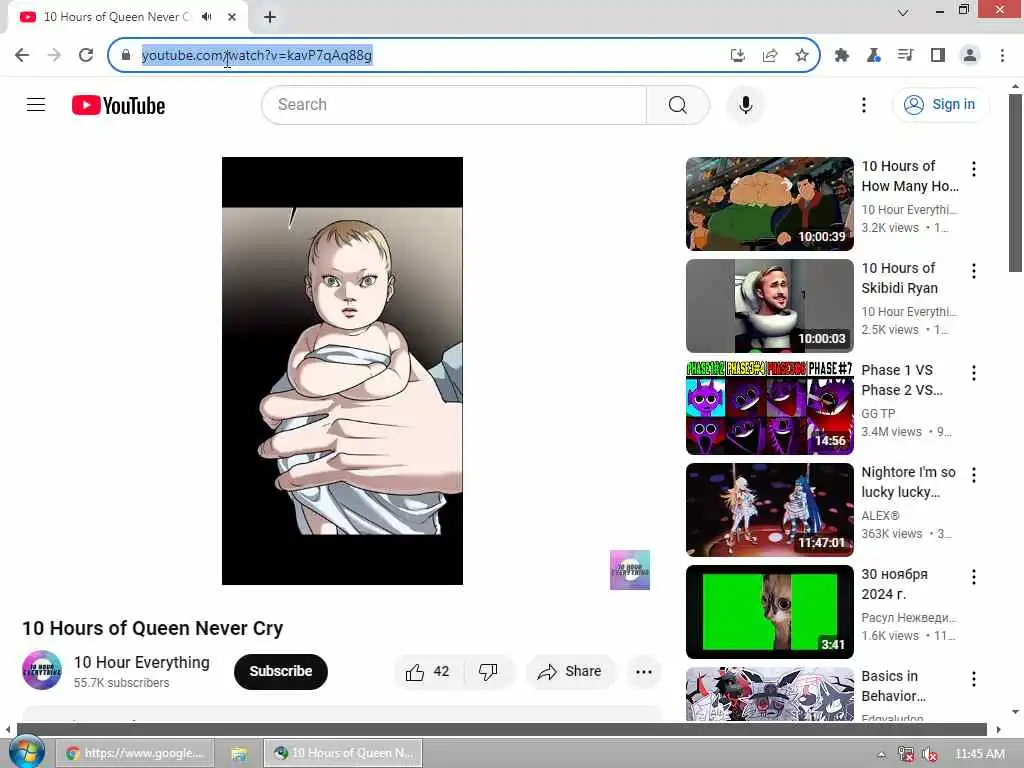The image size is (1024, 768).
Task: Start voice search with microphone
Action: (745, 104)
